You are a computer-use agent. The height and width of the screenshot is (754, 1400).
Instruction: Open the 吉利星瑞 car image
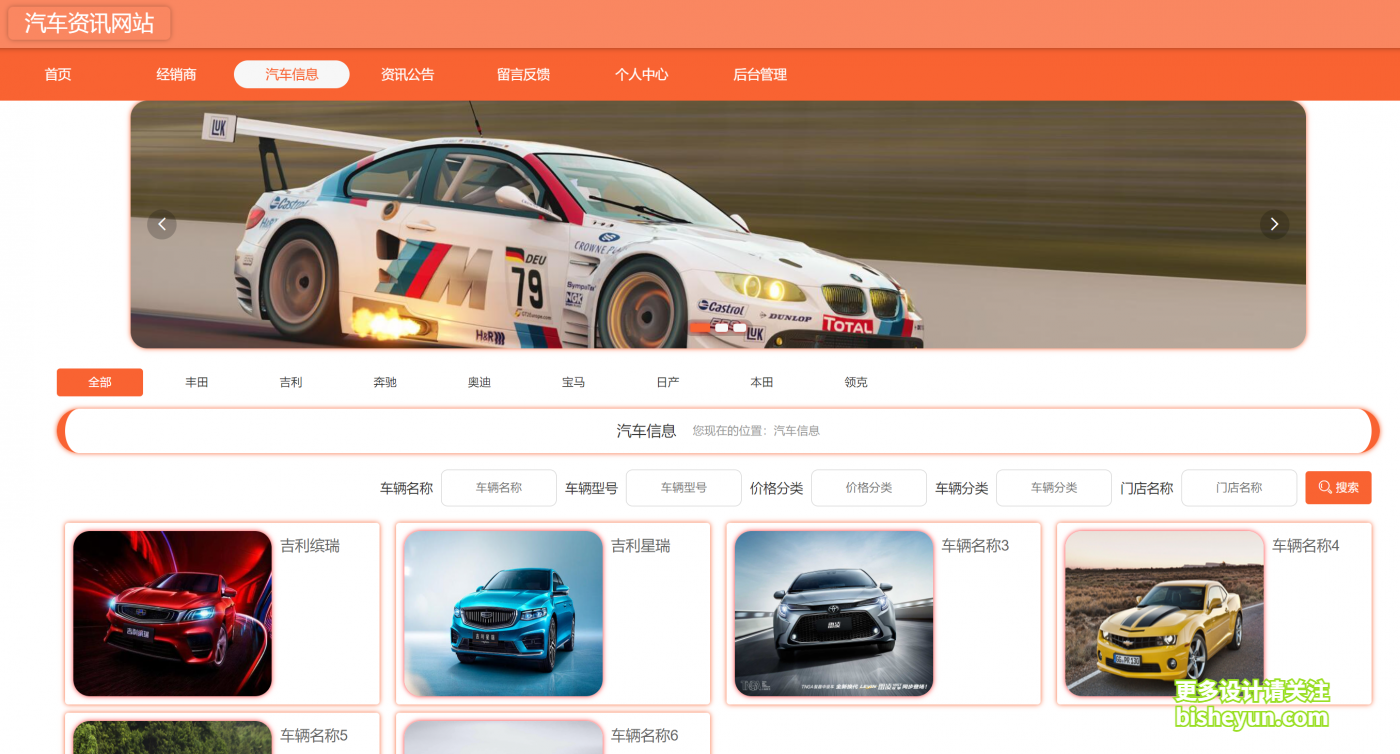point(503,614)
